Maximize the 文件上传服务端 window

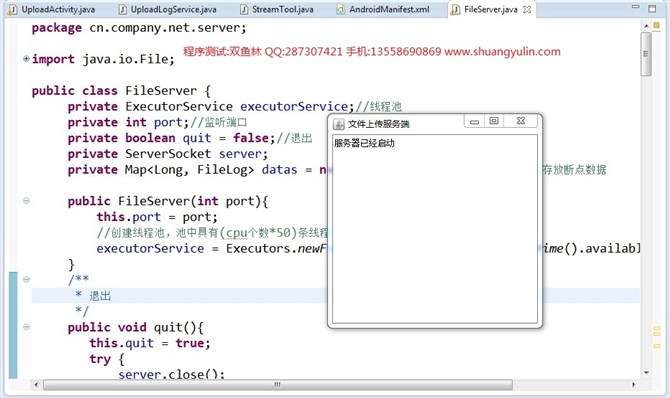click(494, 121)
